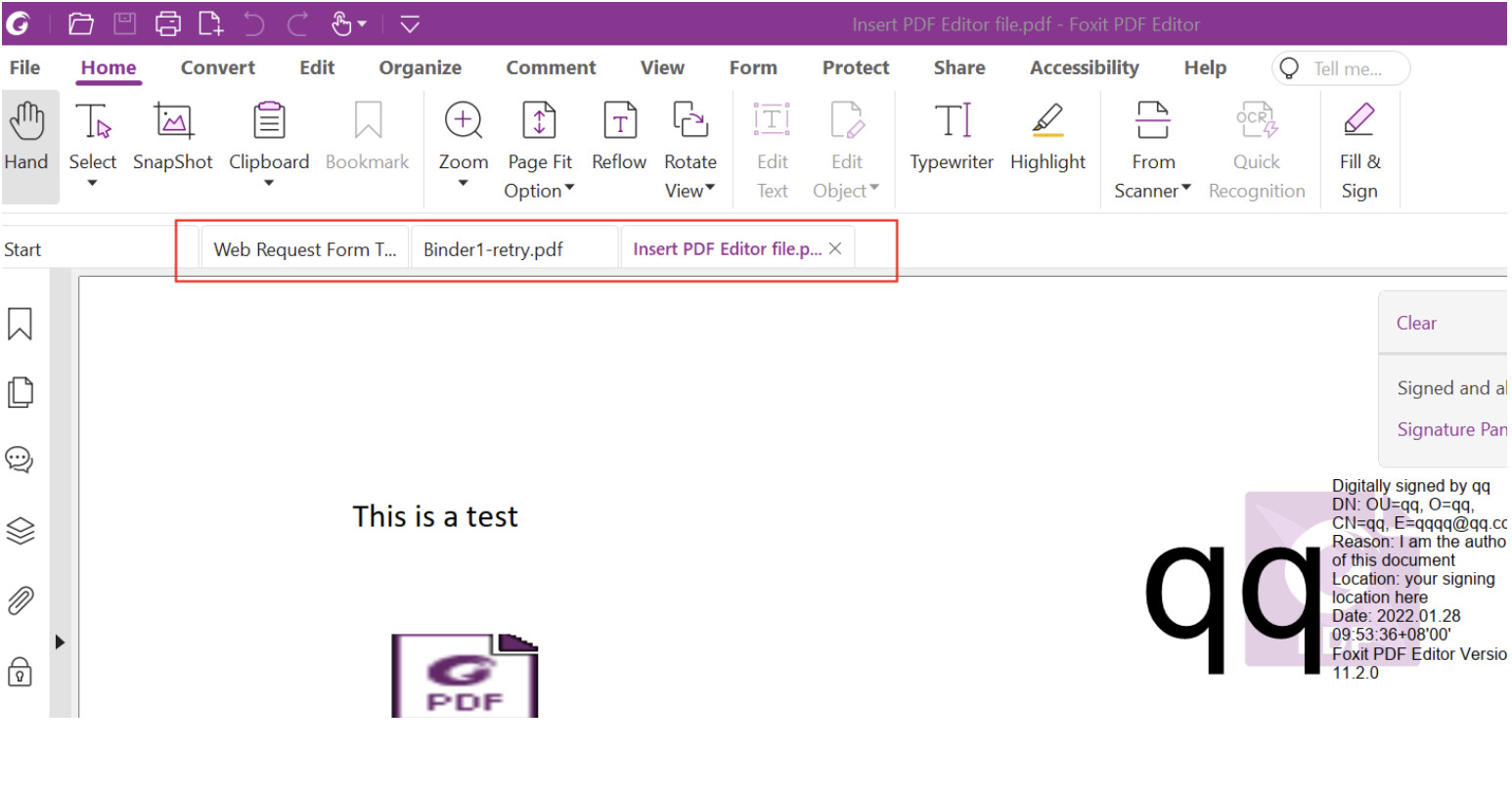Click Quick Recognition OCR tool

pyautogui.click(x=1257, y=150)
